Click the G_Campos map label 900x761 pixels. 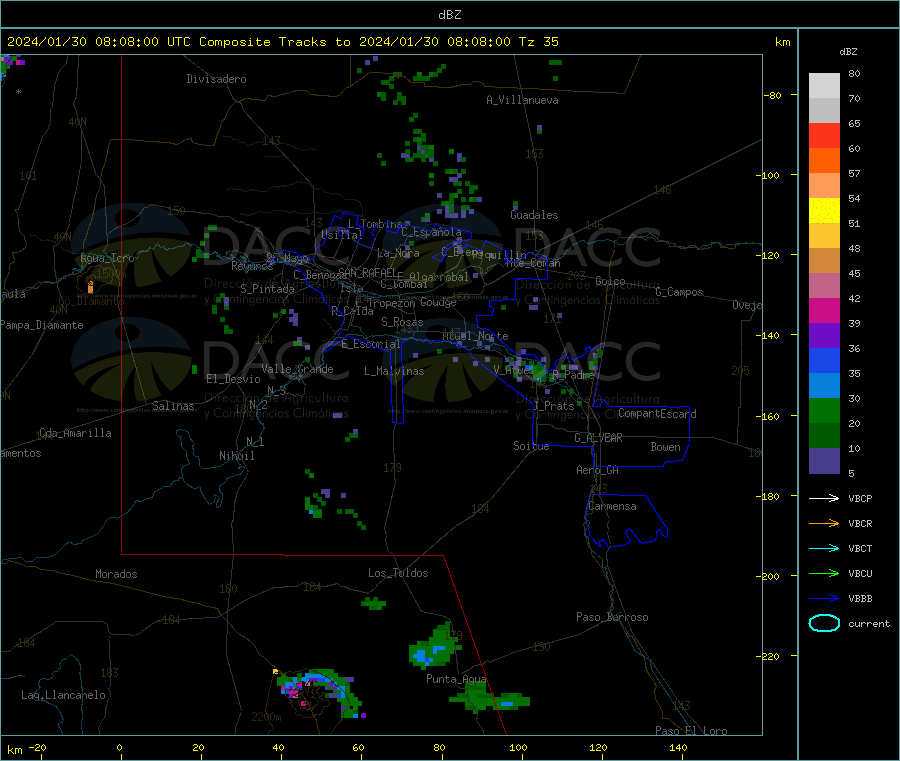click(679, 292)
